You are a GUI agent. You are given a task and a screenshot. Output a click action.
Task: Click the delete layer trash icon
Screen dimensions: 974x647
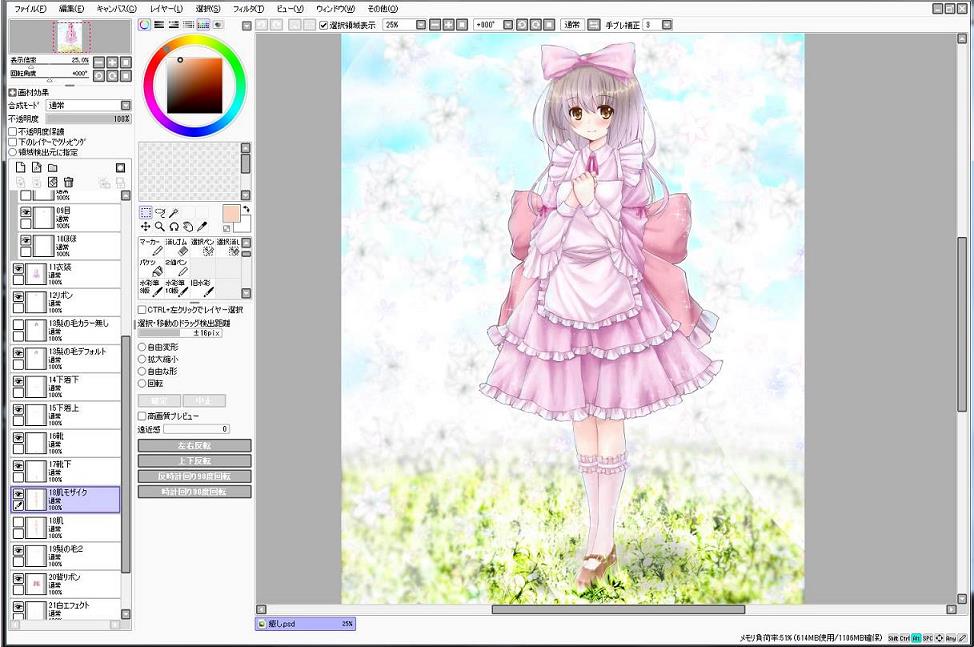(x=69, y=182)
